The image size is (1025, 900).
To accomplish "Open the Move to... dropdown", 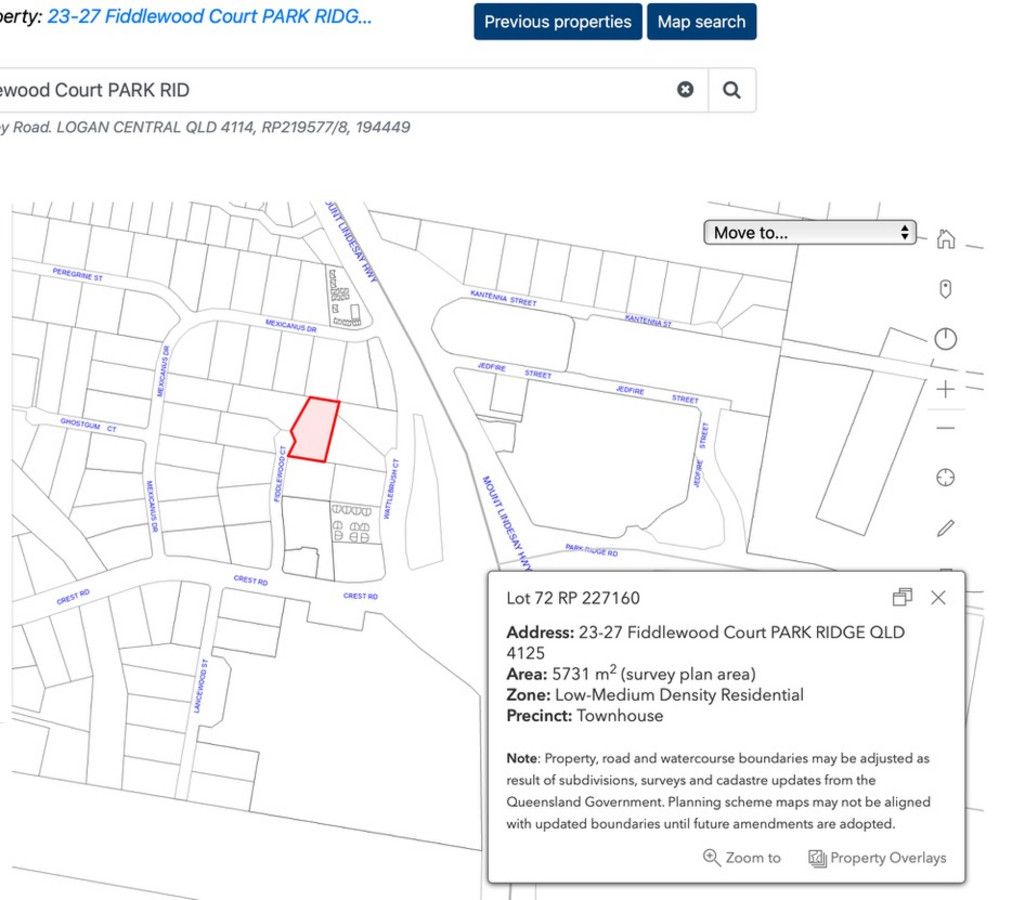I will (809, 233).
